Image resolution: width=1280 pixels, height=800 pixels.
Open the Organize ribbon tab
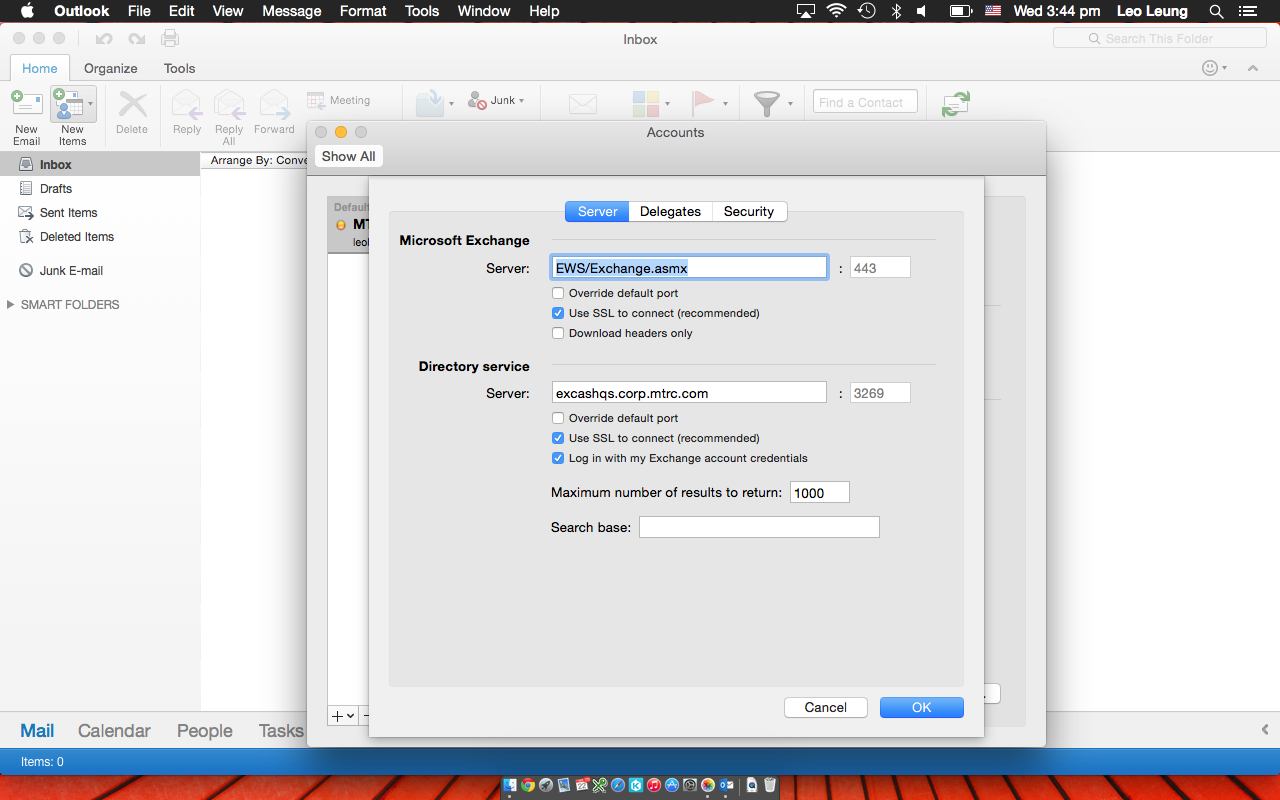tap(111, 68)
